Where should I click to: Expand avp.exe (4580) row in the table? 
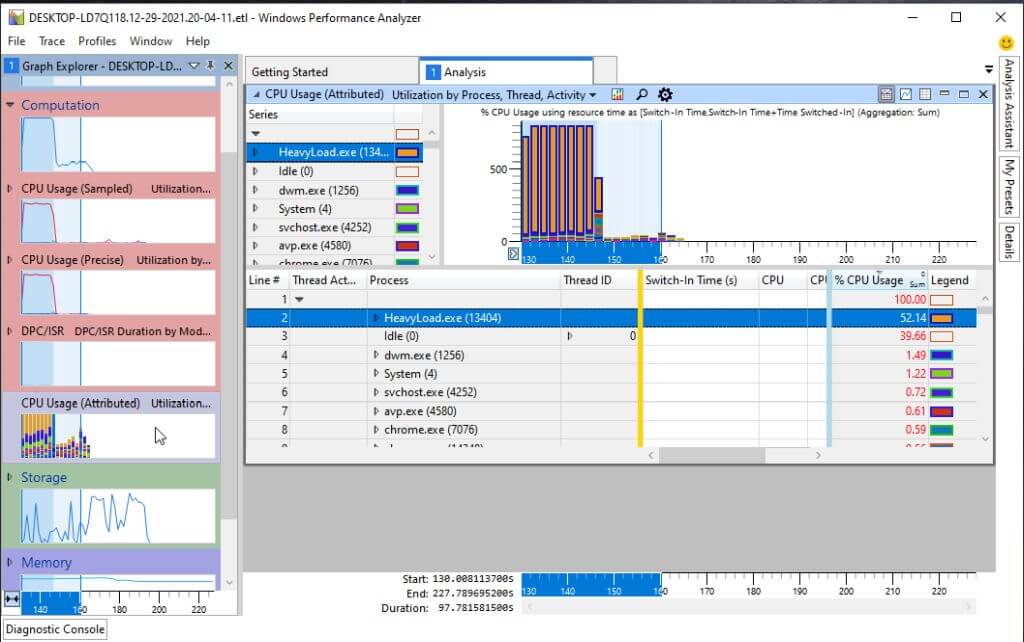tap(376, 411)
